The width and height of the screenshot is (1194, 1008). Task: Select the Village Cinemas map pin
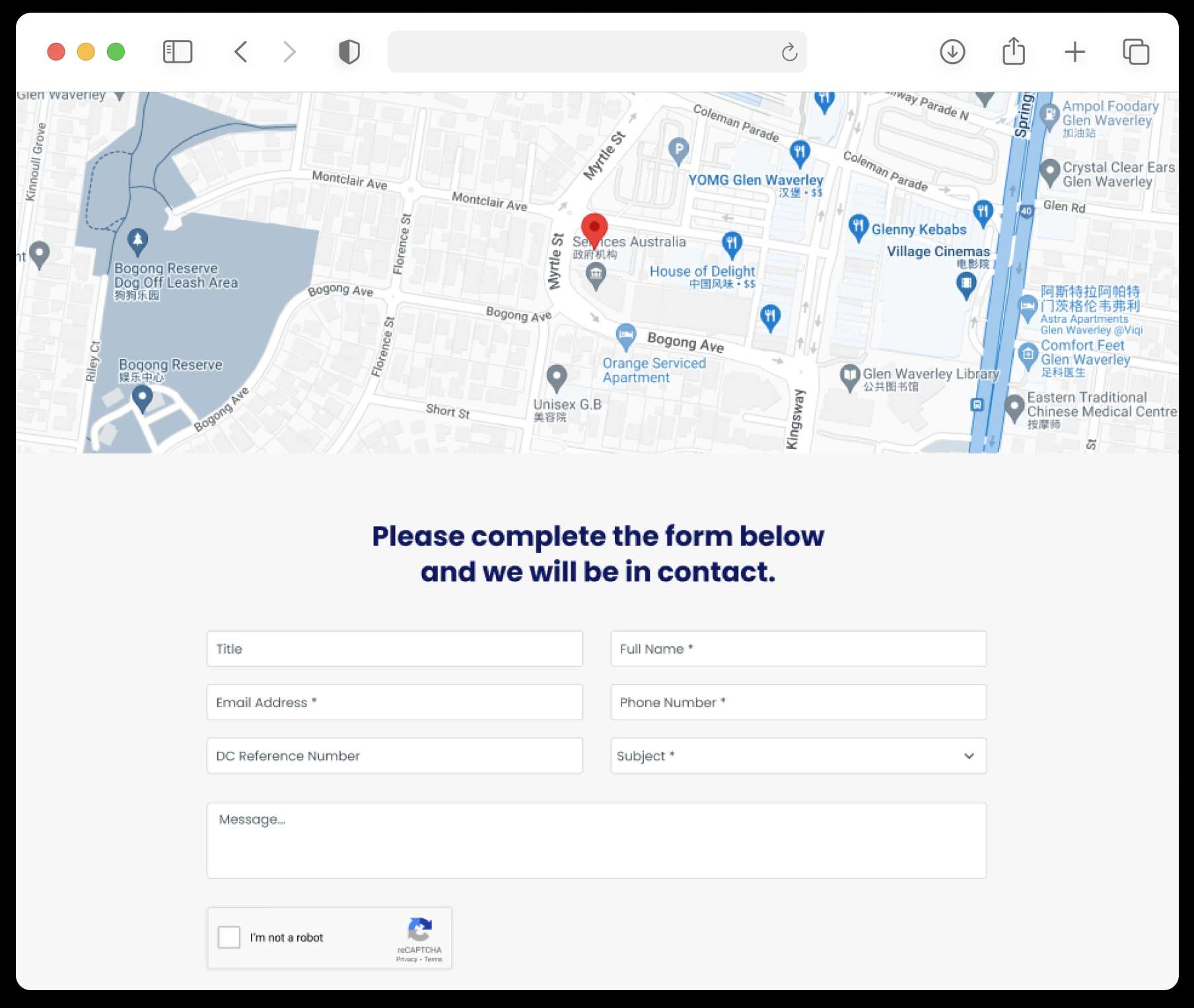click(x=966, y=285)
